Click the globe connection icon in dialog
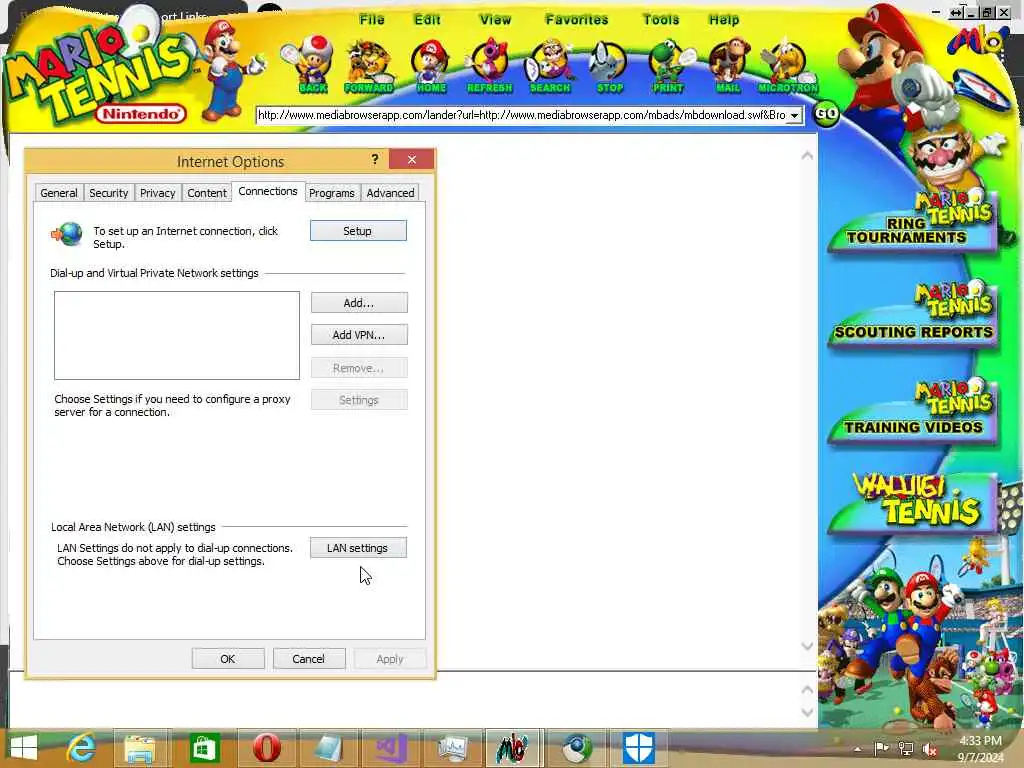The height and width of the screenshot is (768, 1024). [67, 234]
